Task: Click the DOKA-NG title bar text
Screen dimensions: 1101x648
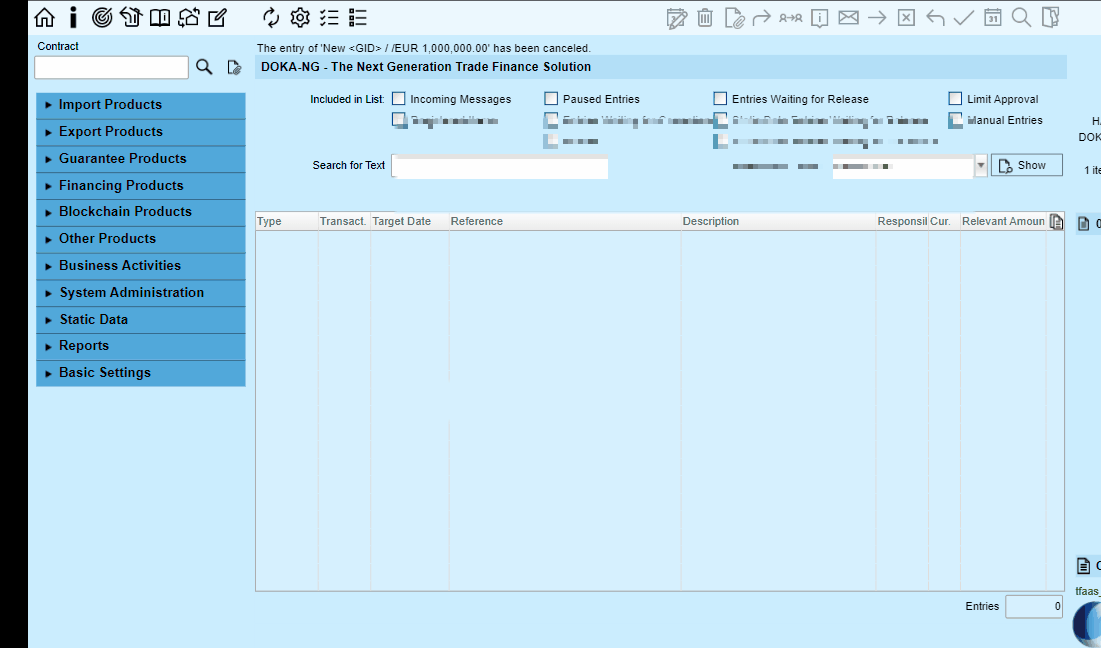Action: pos(426,67)
